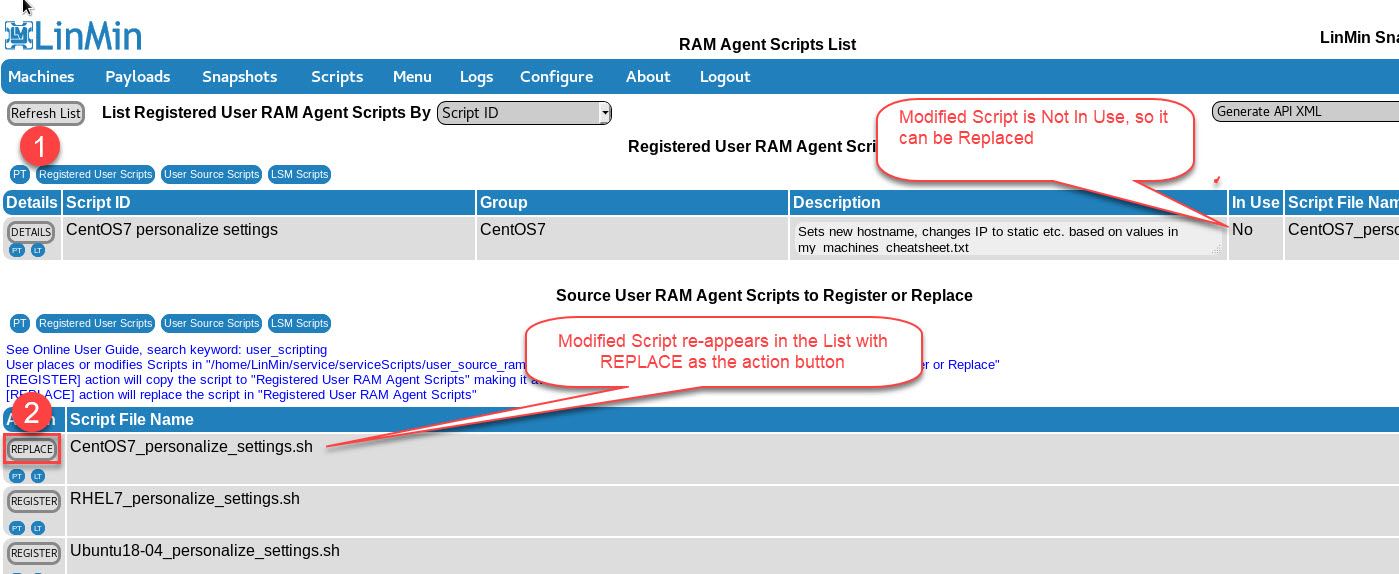Click the LT icon under the REPLACE button
The height and width of the screenshot is (574, 1399).
38,476
